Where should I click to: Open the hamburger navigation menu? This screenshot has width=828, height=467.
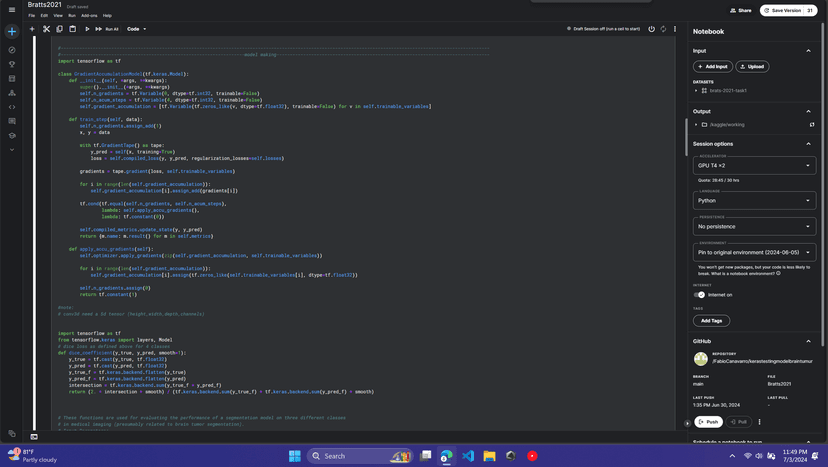12,10
